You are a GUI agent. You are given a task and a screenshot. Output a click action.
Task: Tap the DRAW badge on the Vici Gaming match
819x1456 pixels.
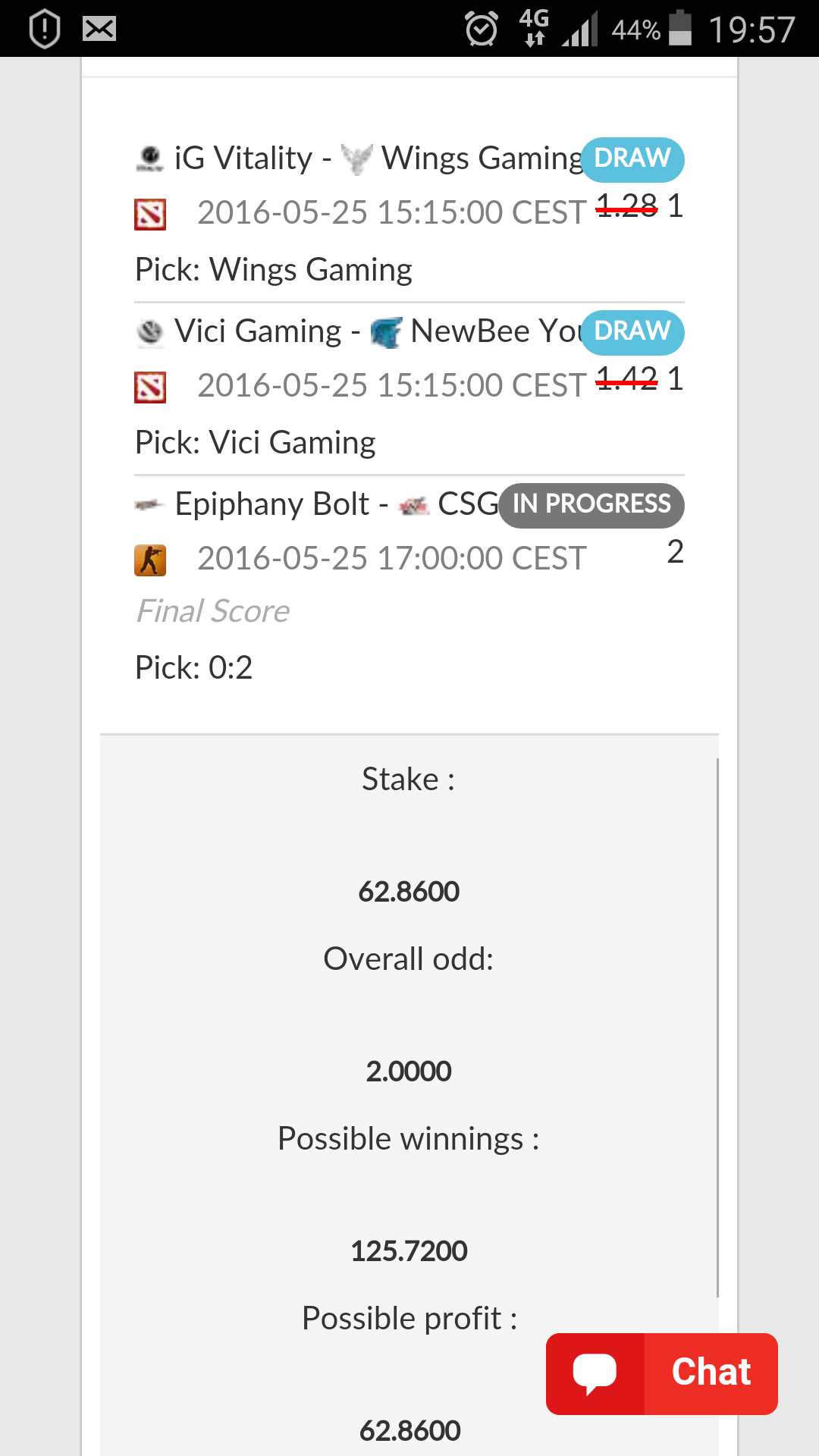click(632, 332)
